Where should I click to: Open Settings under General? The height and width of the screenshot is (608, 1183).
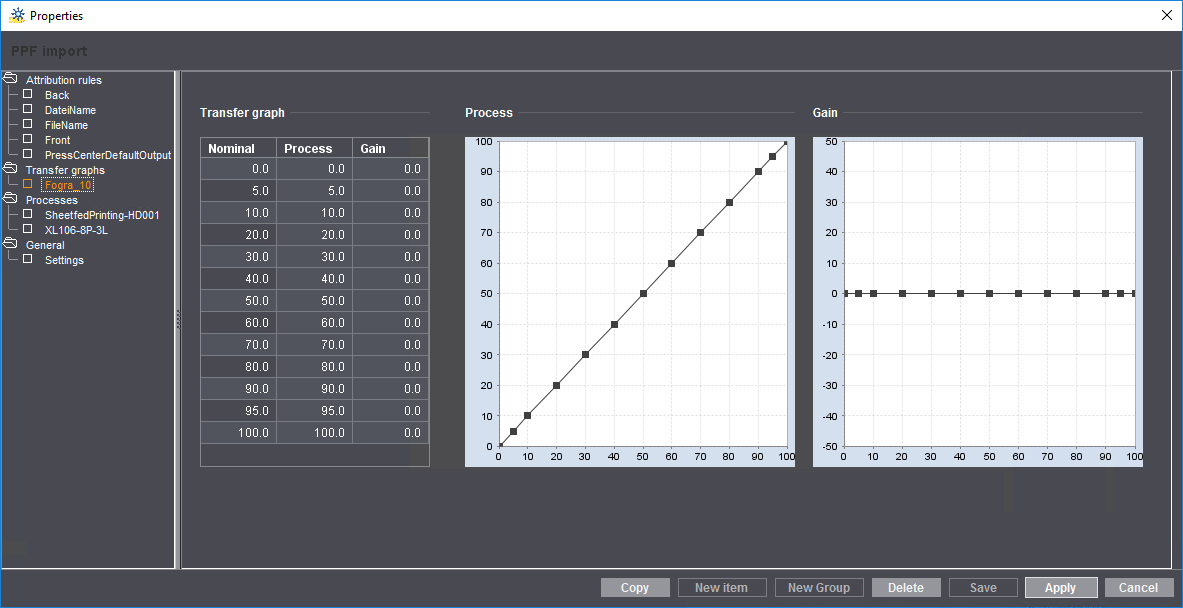coord(64,260)
